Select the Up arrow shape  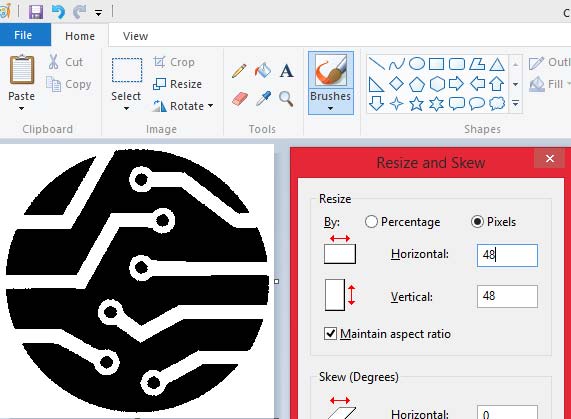pos(497,84)
